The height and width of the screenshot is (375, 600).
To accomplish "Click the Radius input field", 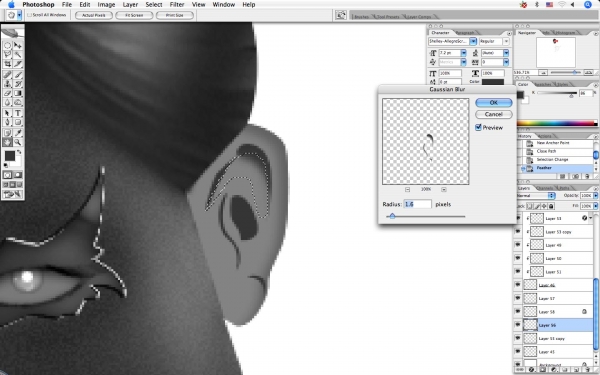I will (417, 204).
